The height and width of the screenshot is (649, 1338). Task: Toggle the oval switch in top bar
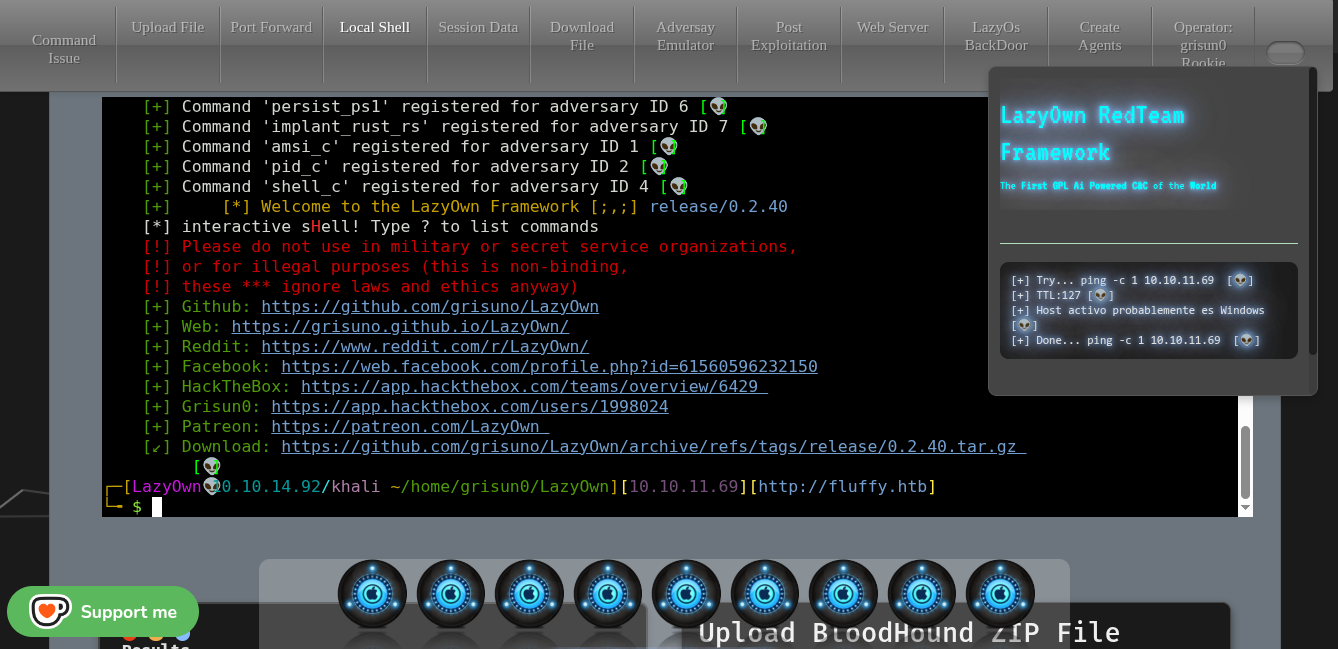[x=1285, y=53]
